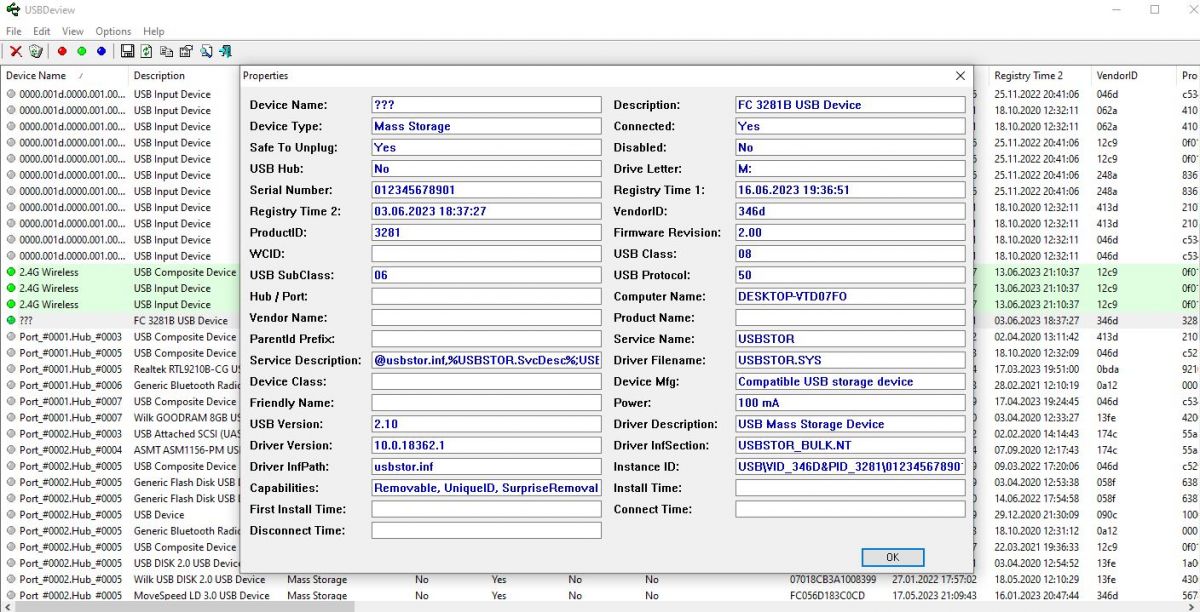Open the View menu
Viewport: 1200px width, 612px height.
coord(73,31)
